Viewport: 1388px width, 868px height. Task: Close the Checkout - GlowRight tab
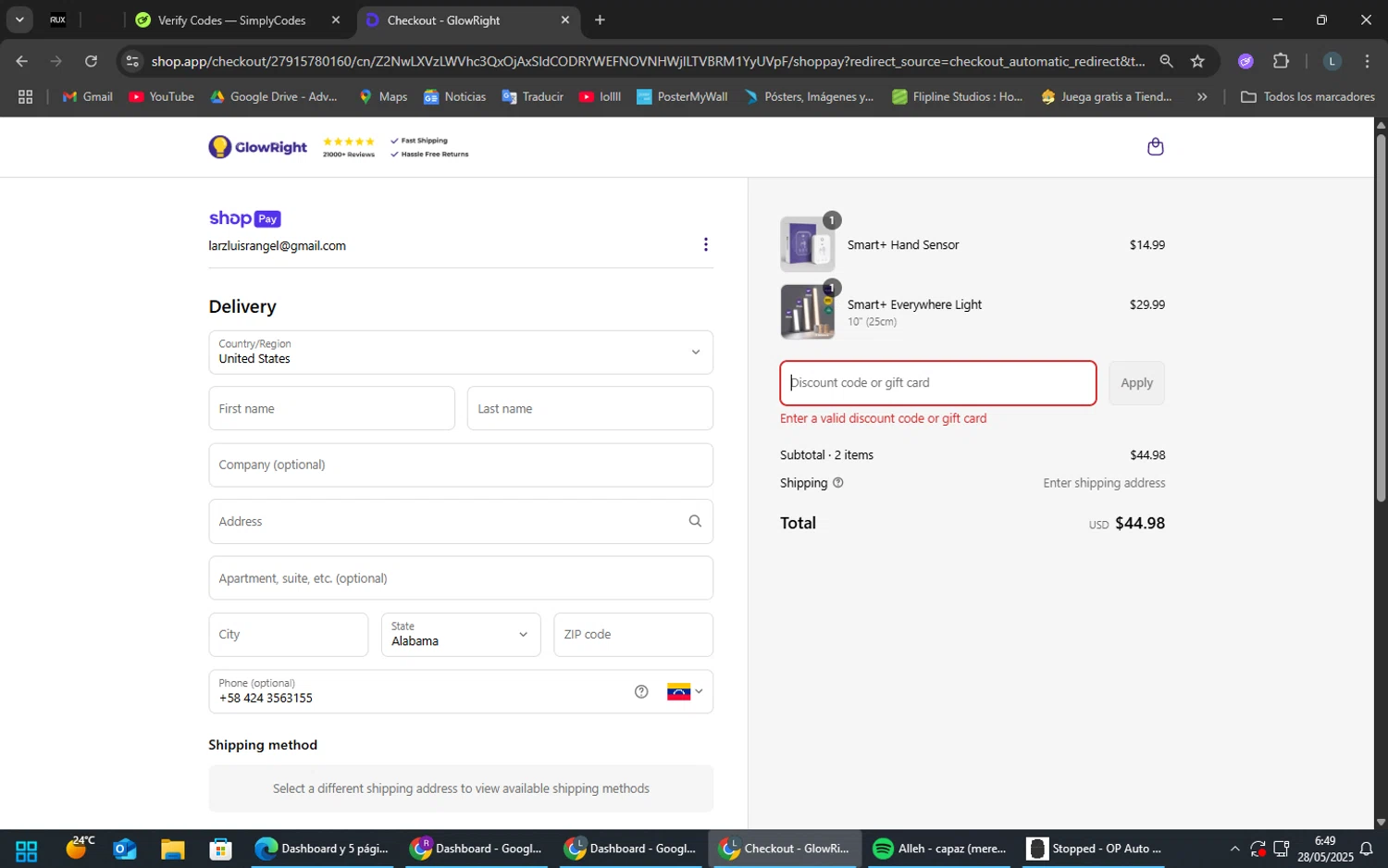tap(565, 19)
